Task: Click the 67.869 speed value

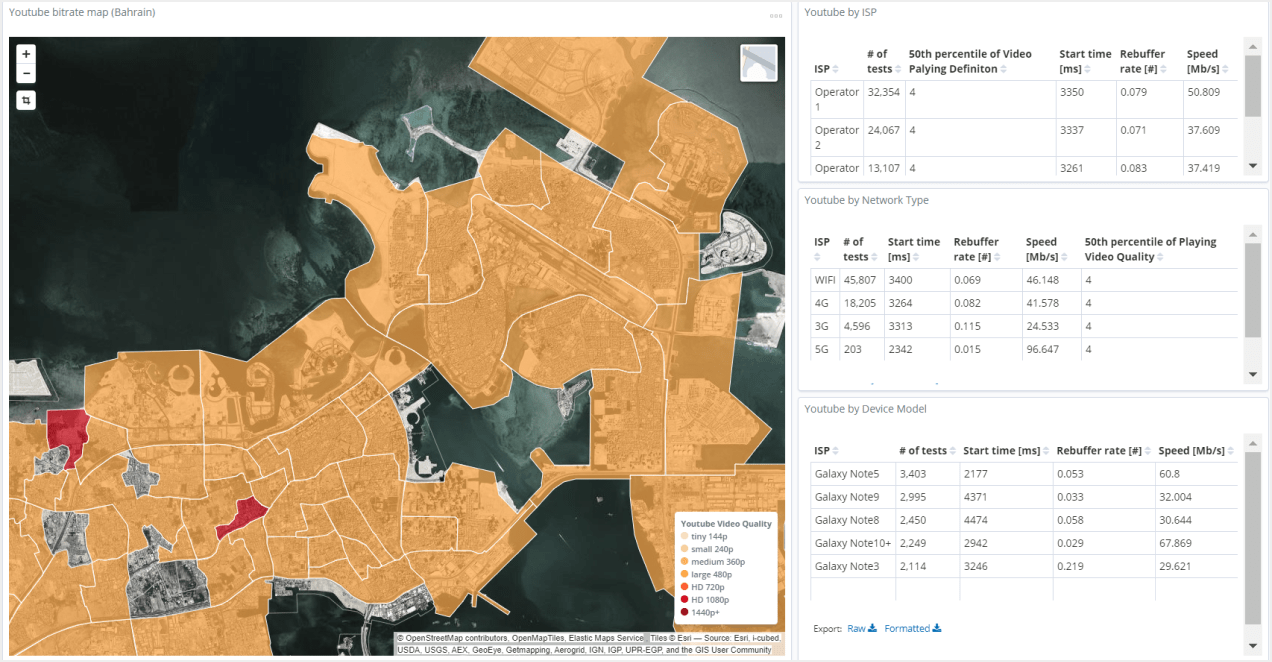Action: [1175, 543]
